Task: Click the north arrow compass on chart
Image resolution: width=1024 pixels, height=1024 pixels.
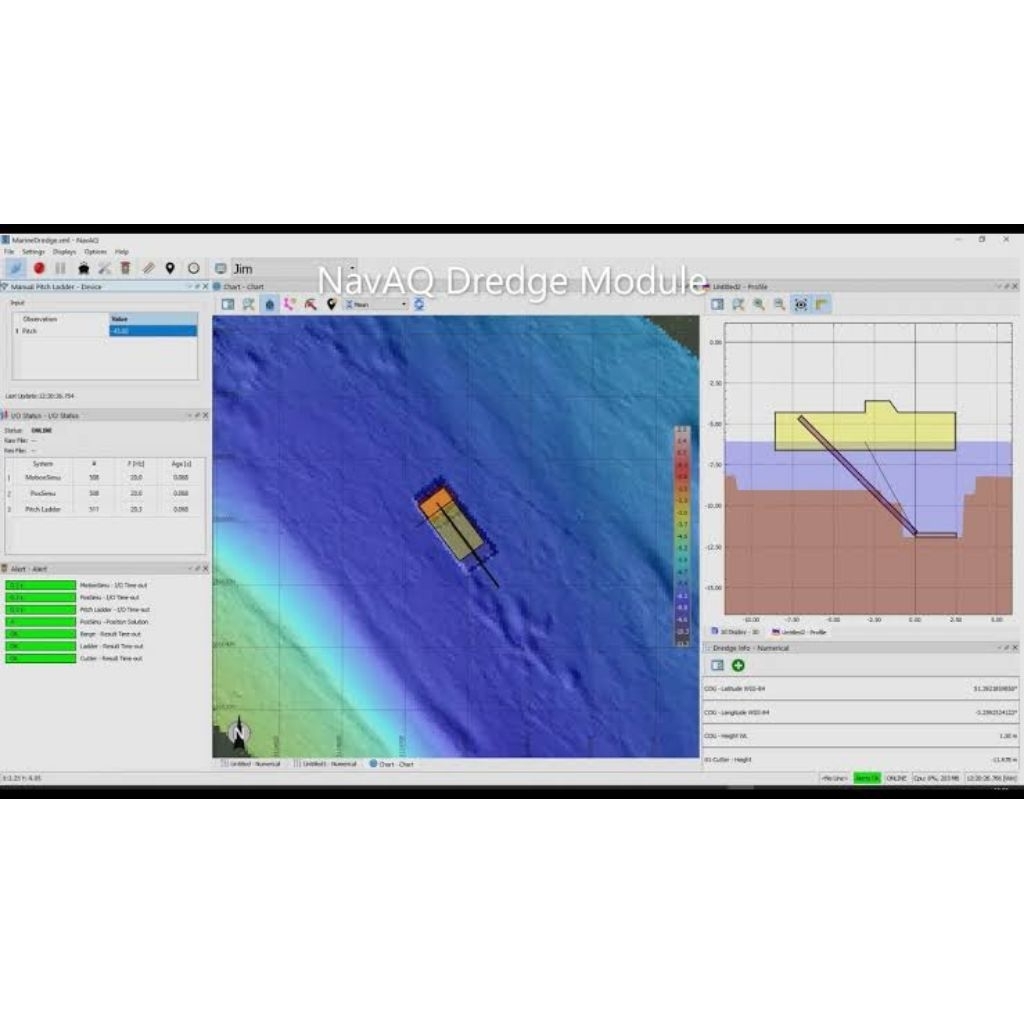Action: point(239,731)
